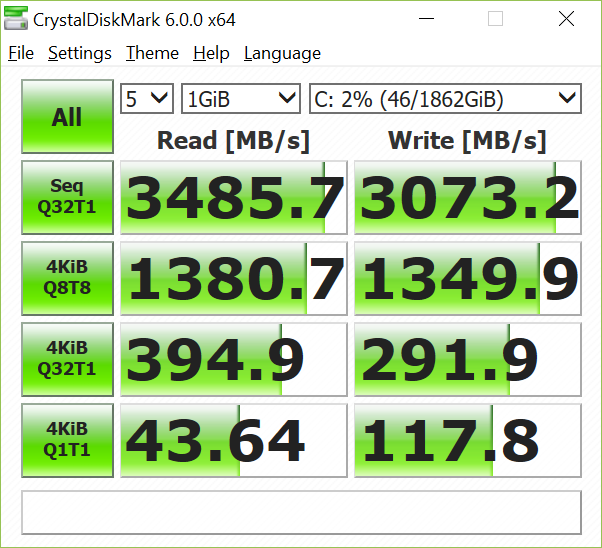Screen dimensions: 602x548
Task: Open the Help menu
Action: (x=211, y=53)
